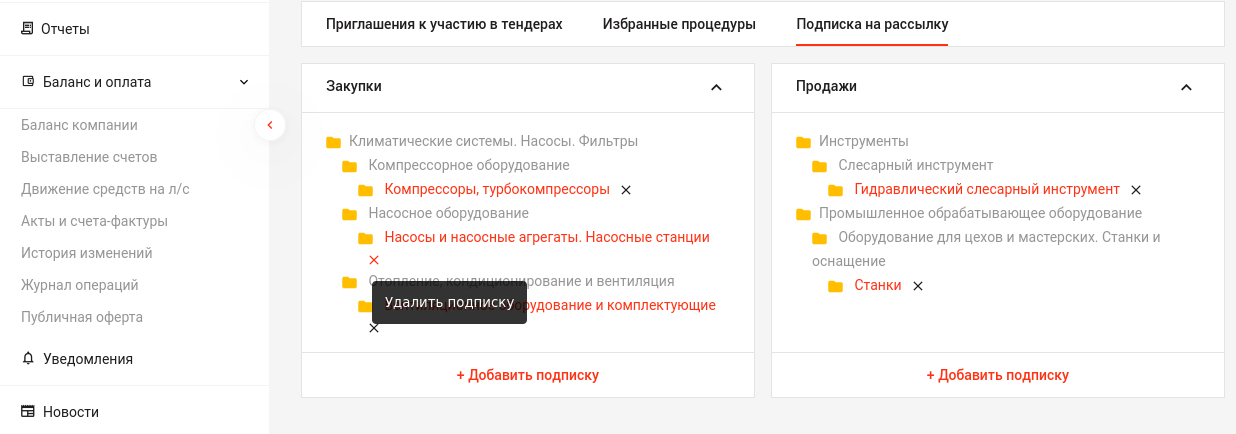Click folder icon next to Отопление, кондиционирование

coord(349,282)
